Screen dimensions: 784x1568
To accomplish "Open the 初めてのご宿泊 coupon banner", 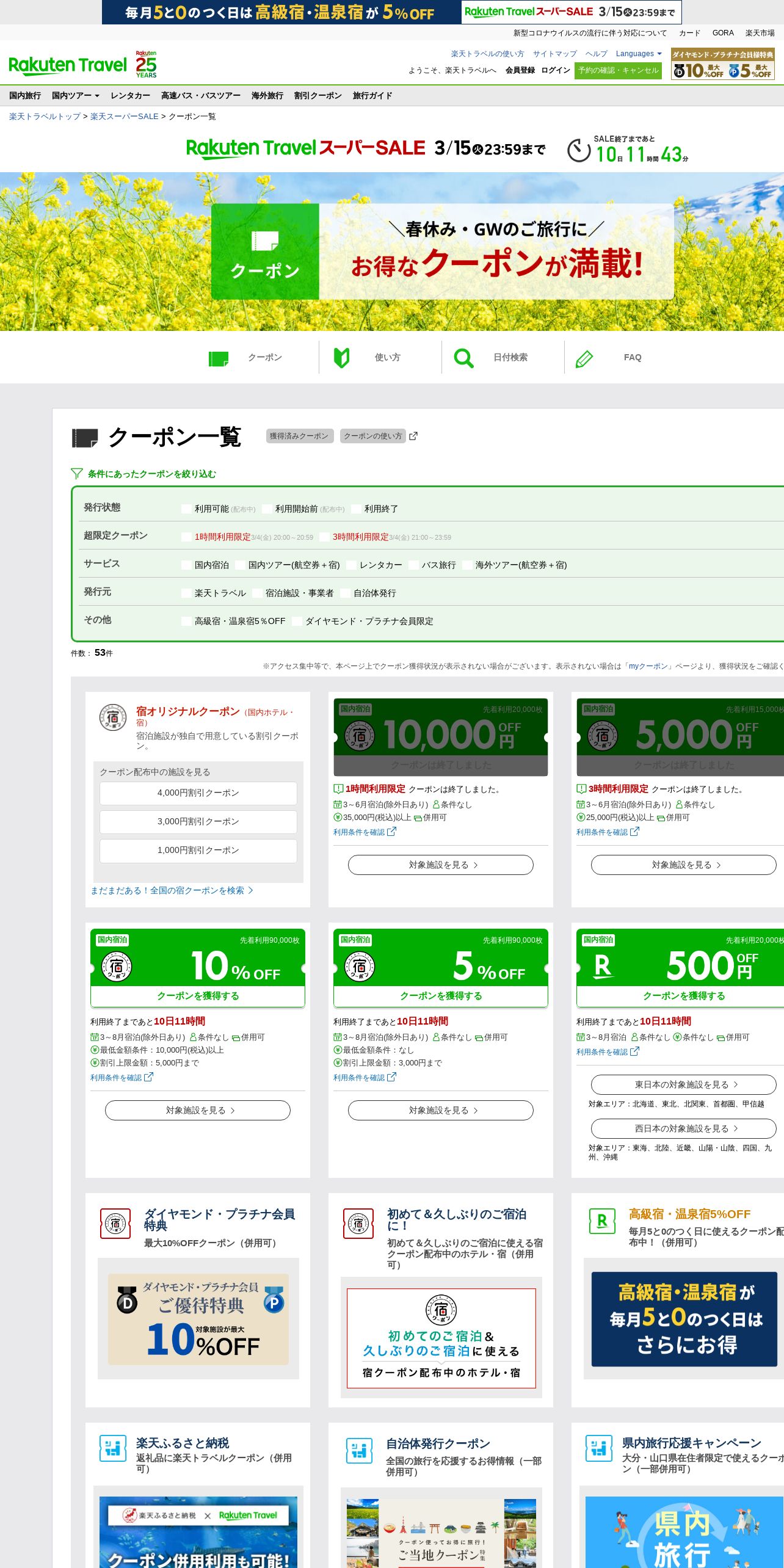I will pos(441,1338).
